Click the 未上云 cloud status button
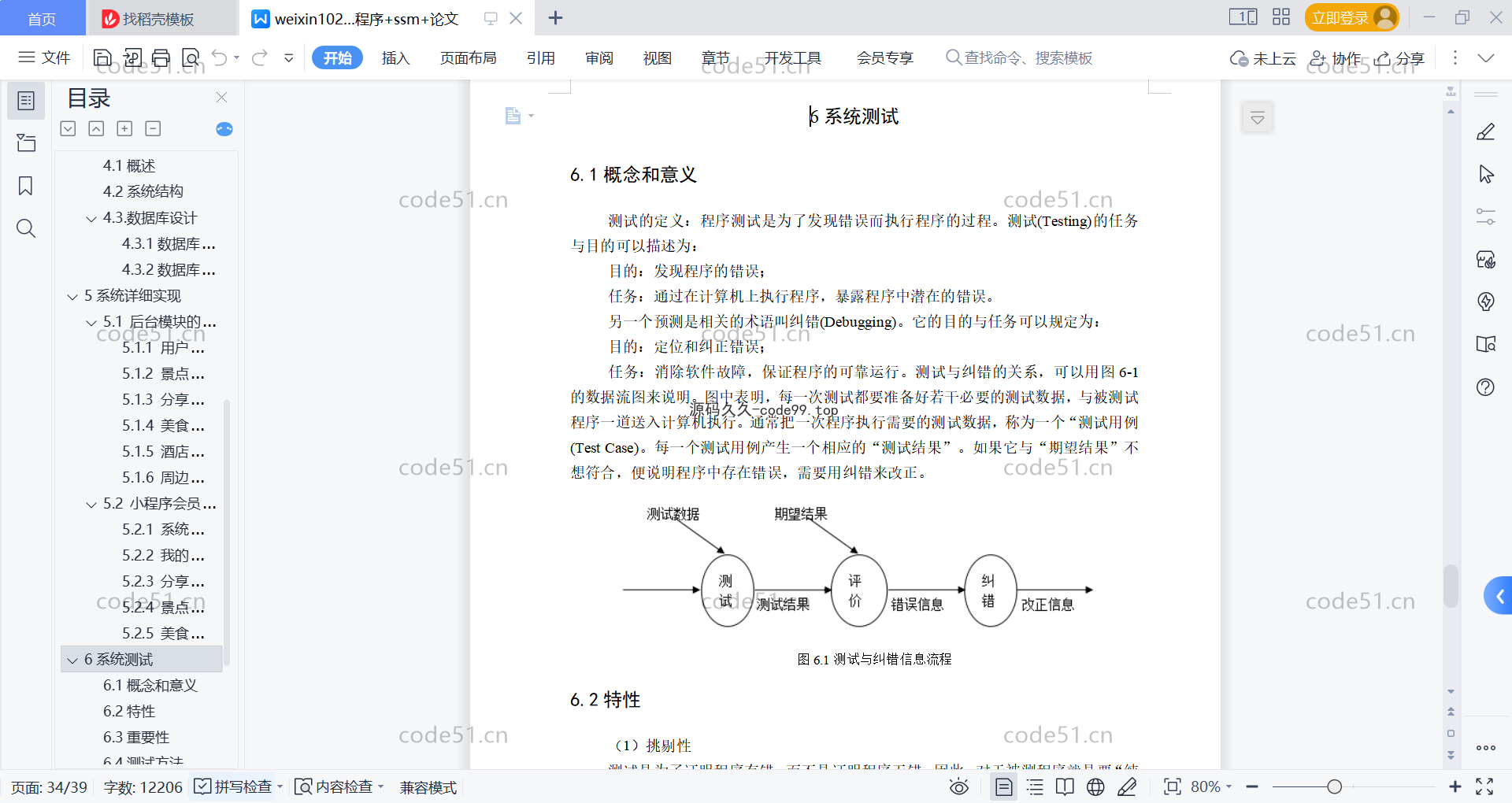This screenshot has width=1512, height=803. coord(1262,57)
